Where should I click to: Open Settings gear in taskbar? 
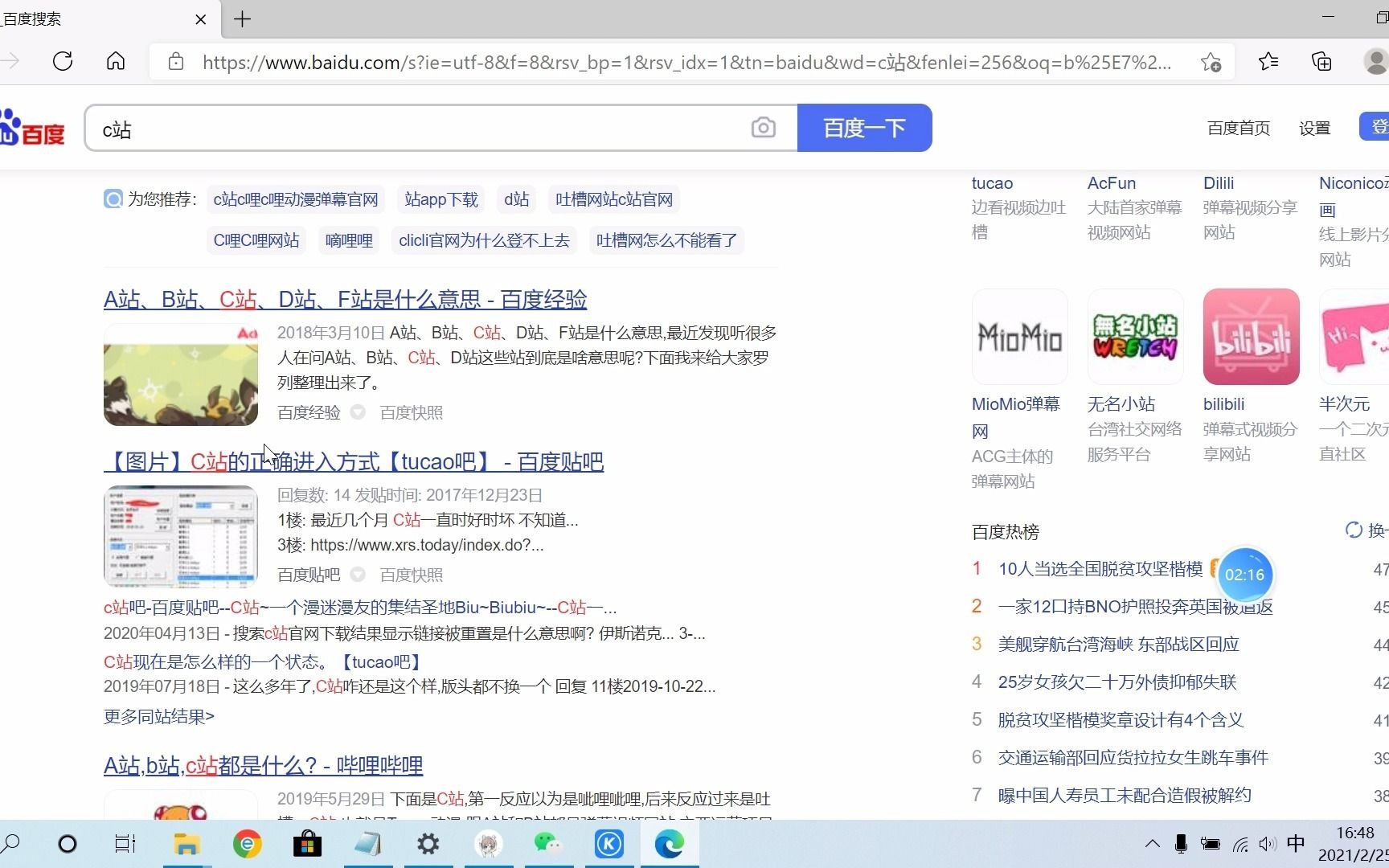pos(428,844)
